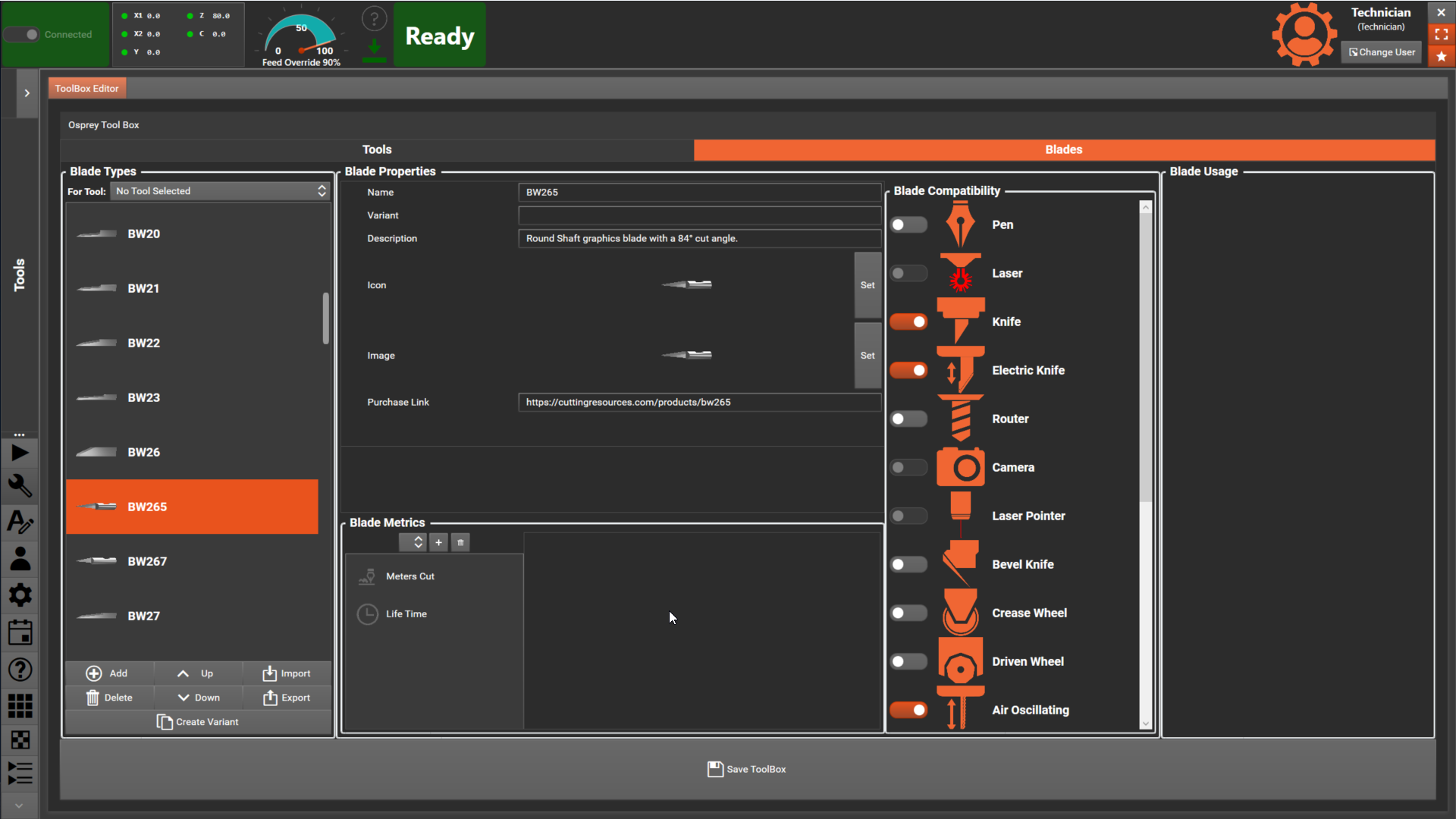Click Blade Metrics sort stepper
This screenshot has width=1456, height=819.
click(413, 542)
